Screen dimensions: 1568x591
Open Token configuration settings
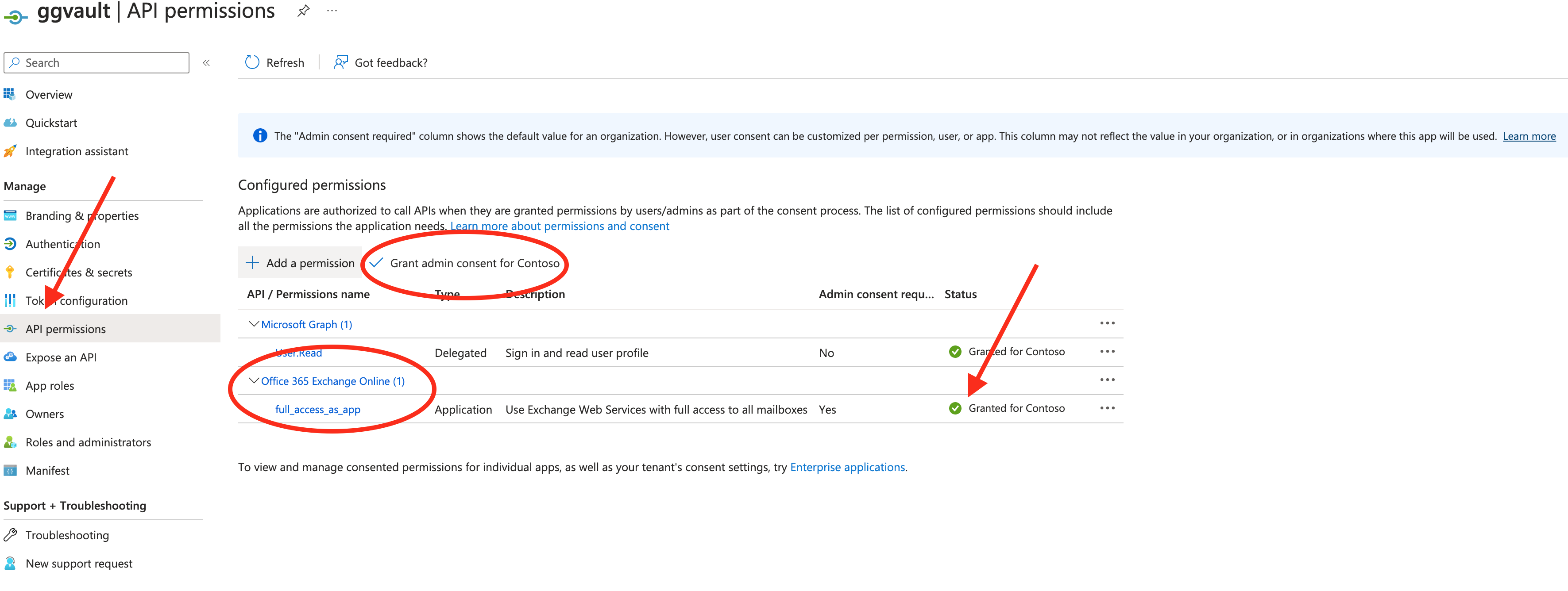[76, 300]
